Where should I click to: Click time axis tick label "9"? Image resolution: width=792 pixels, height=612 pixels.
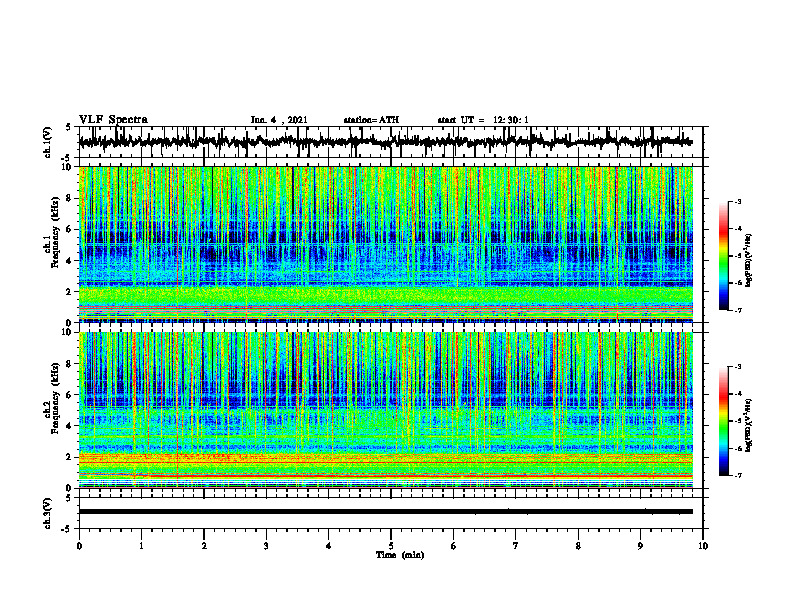coord(640,546)
